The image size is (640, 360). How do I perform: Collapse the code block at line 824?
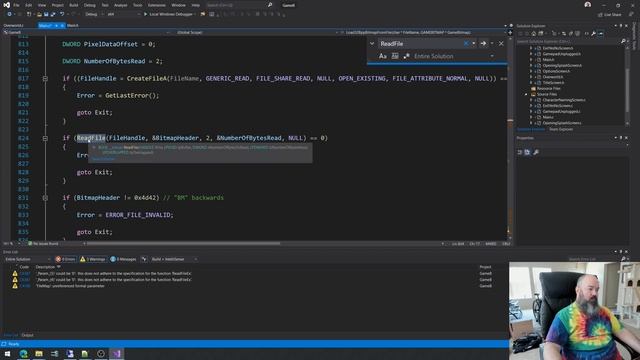(x=45, y=138)
